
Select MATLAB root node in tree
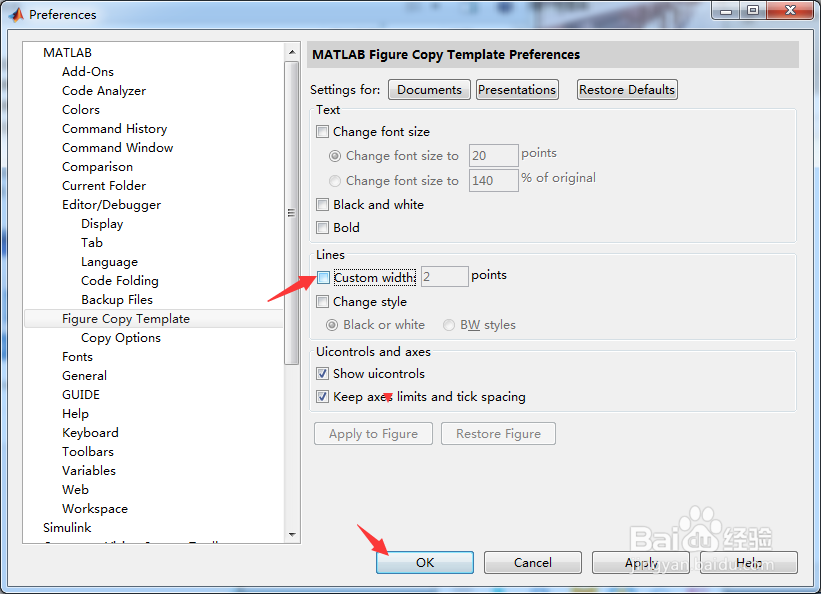(x=68, y=52)
